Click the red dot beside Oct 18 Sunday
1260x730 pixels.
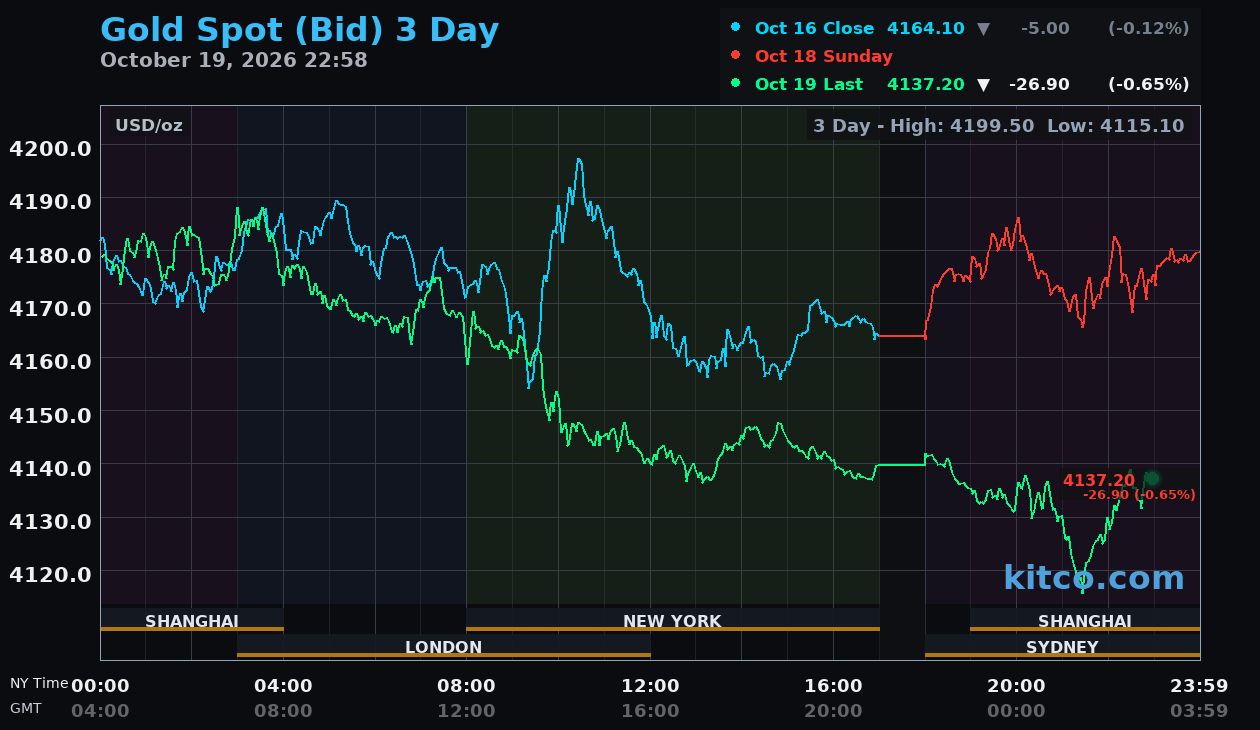(x=736, y=56)
